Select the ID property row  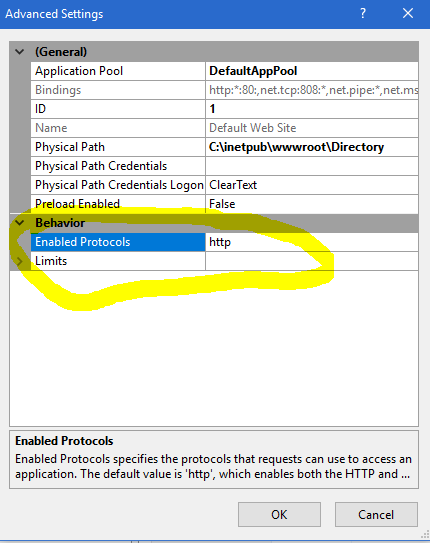pos(118,109)
